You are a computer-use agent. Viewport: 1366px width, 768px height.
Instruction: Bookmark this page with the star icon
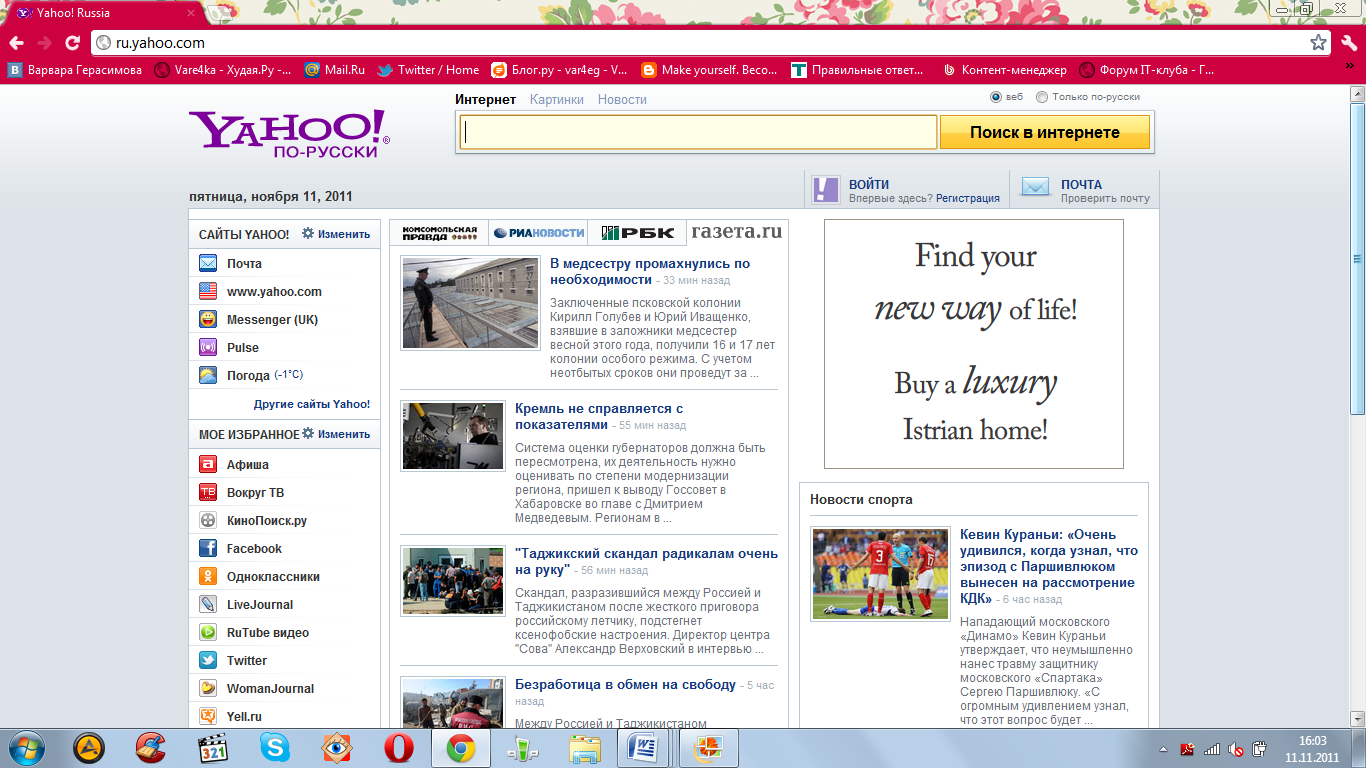(x=1319, y=43)
